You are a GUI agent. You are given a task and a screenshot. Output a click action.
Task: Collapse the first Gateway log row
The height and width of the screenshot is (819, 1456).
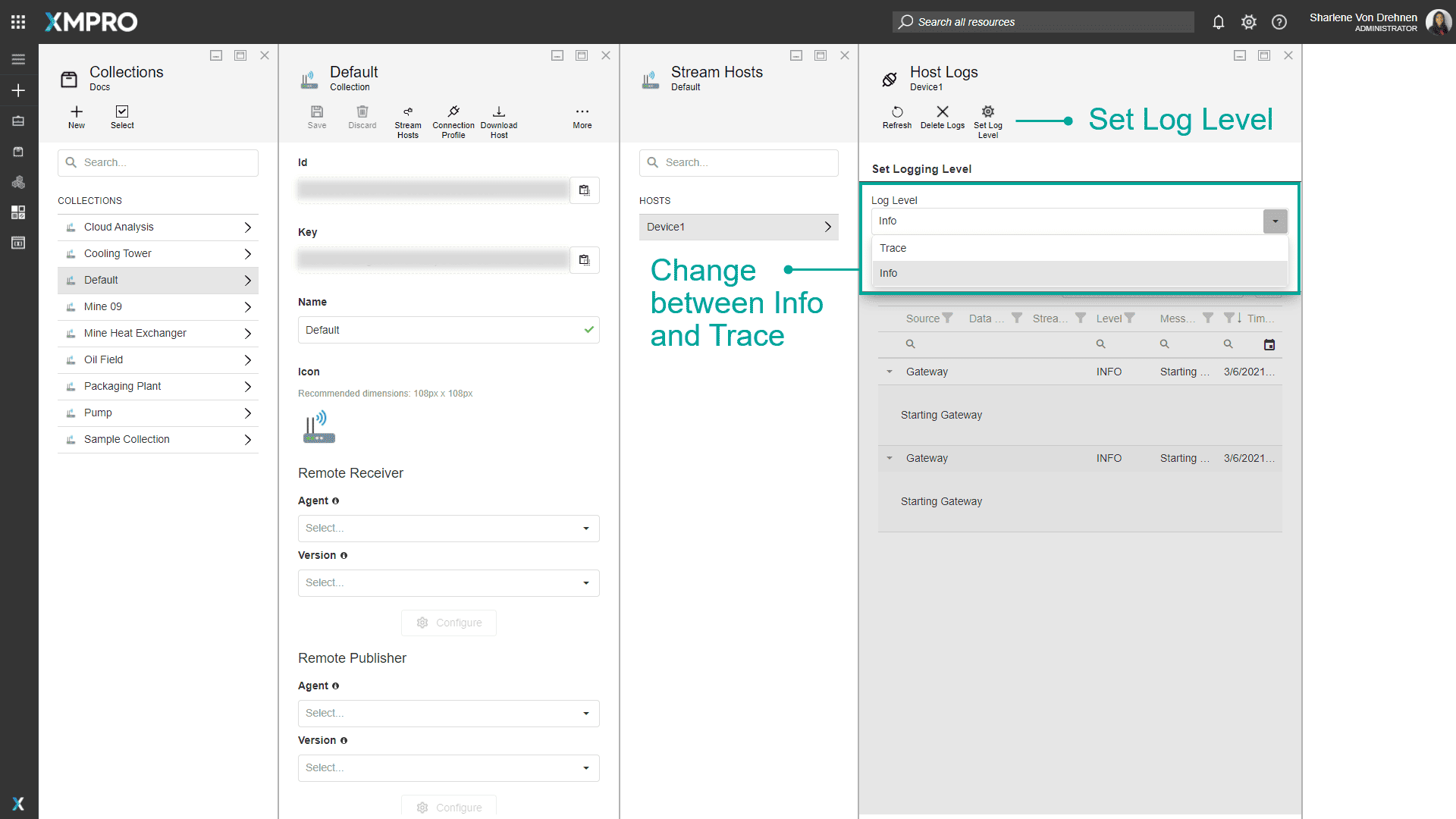coord(890,372)
